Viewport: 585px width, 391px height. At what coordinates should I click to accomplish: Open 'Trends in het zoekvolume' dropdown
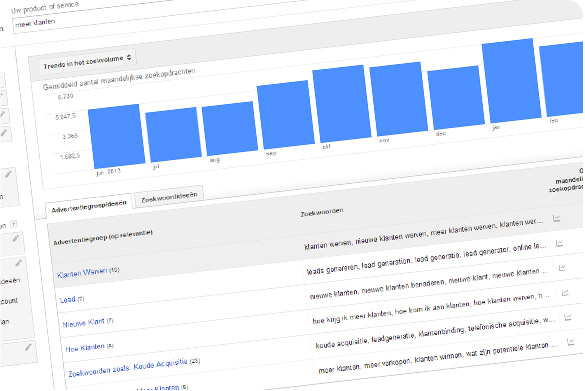coord(87,62)
